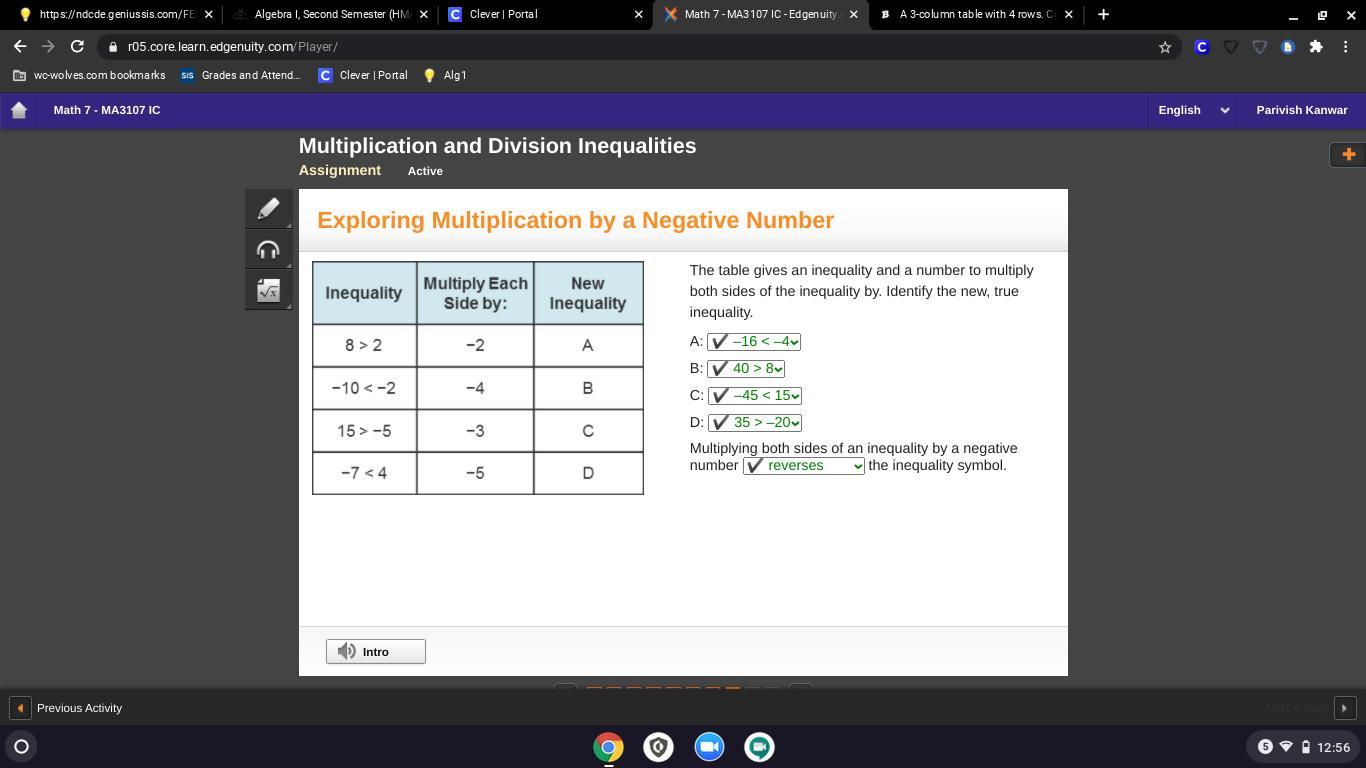
Task: Open Chrome from the shelf
Action: (x=608, y=747)
